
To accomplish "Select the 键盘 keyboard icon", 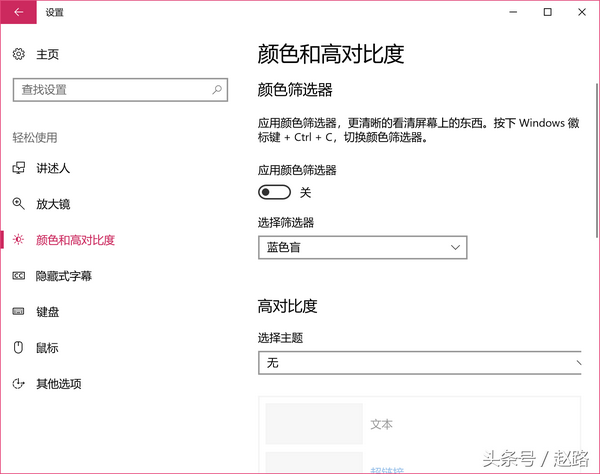I will [18, 311].
